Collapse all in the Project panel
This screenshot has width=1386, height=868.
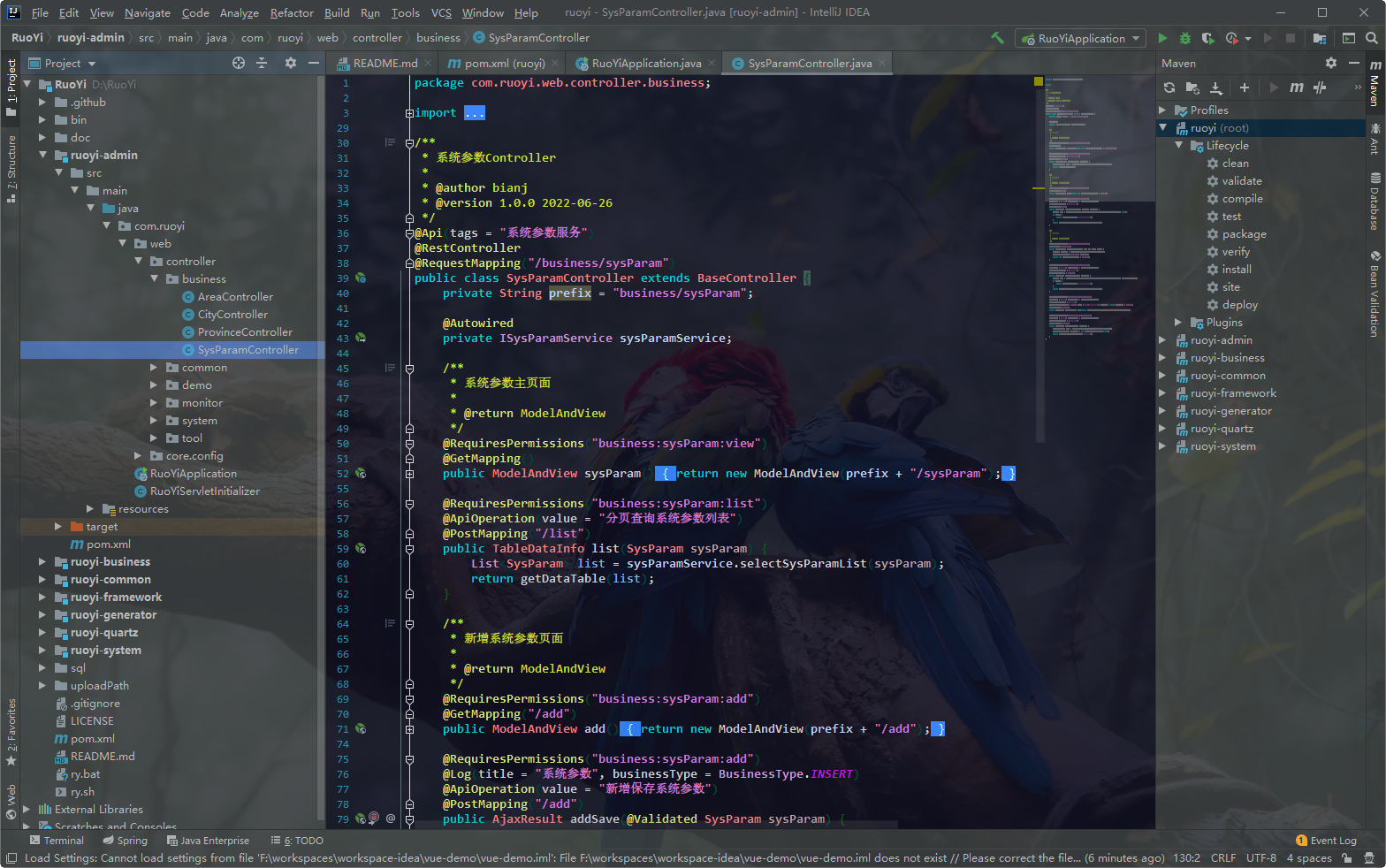(x=262, y=63)
